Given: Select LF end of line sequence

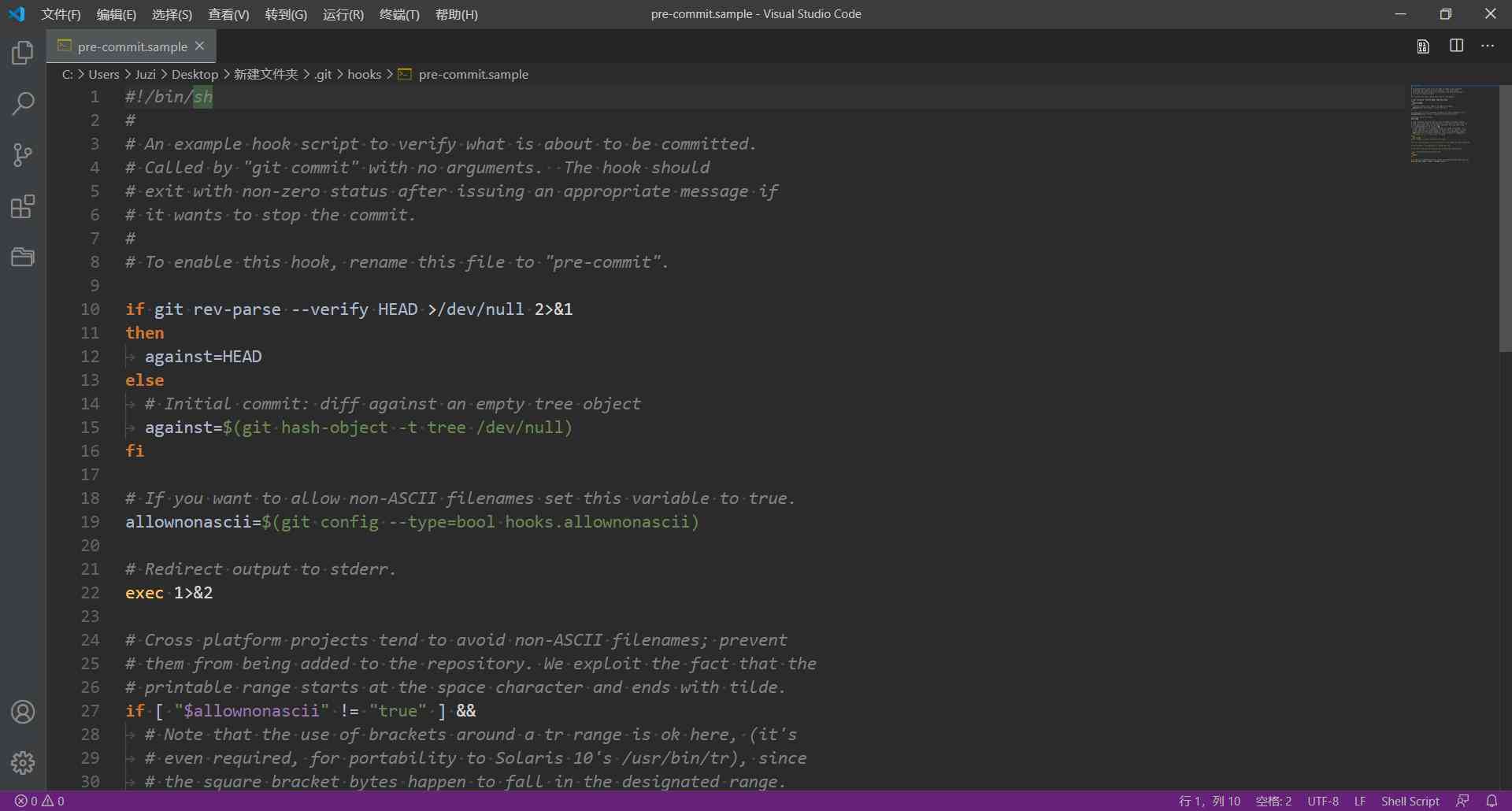Looking at the screenshot, I should tap(1360, 801).
